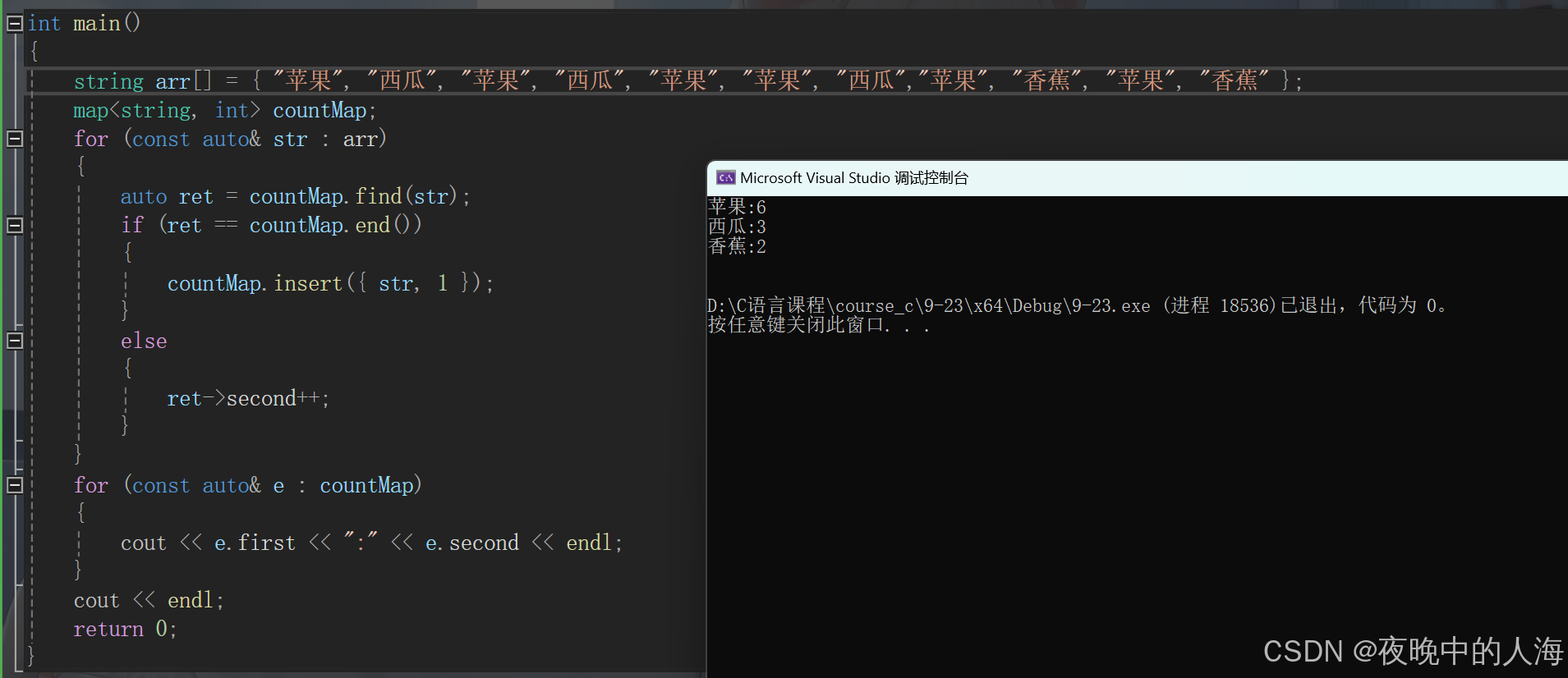
Task: Click the first "西瓜" string in the array
Action: (402, 80)
